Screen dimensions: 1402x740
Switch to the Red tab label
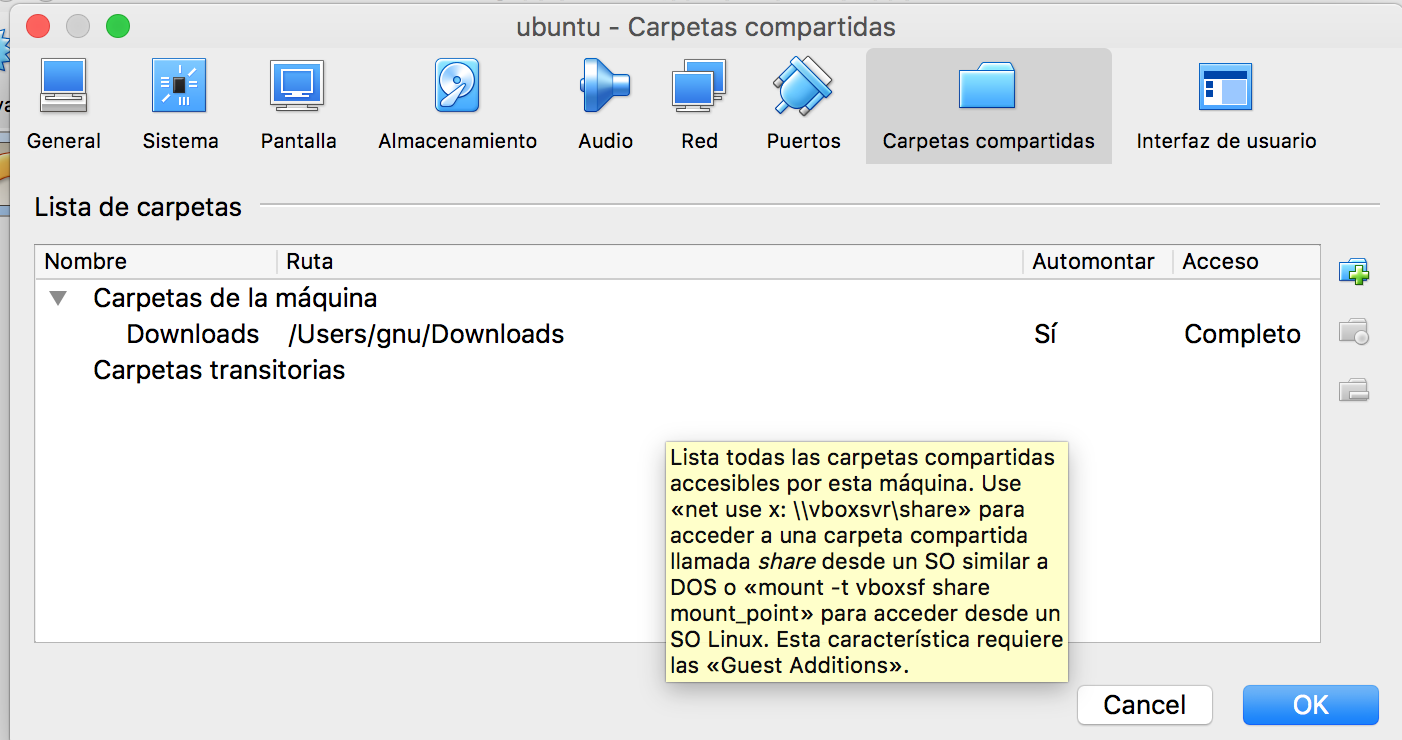(x=700, y=141)
